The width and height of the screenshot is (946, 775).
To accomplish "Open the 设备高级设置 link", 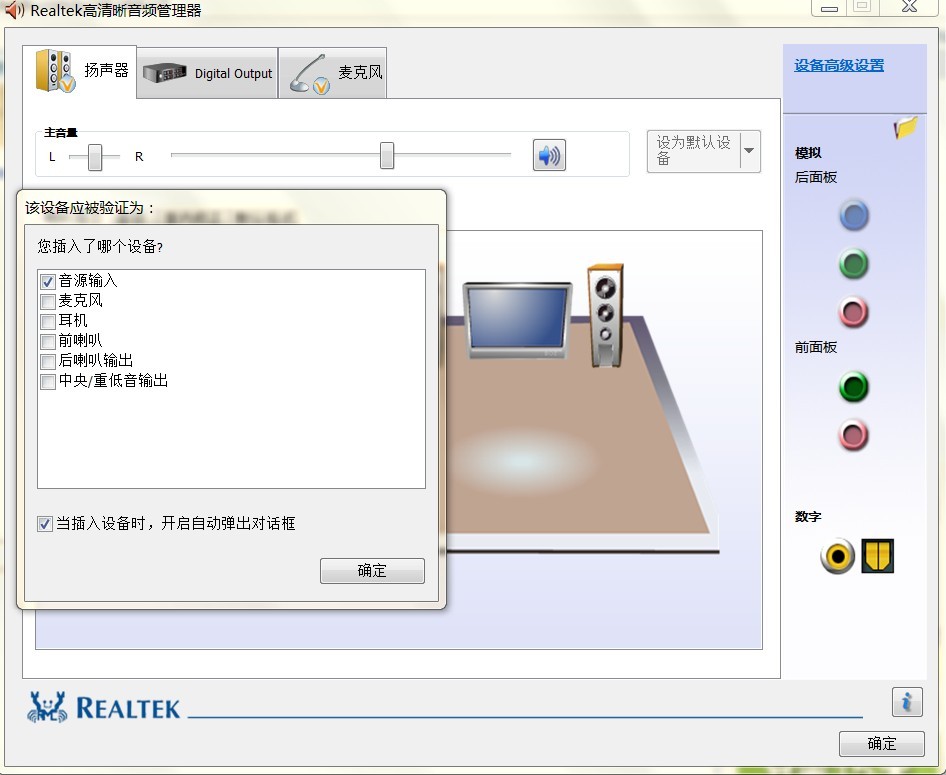I will coord(839,65).
